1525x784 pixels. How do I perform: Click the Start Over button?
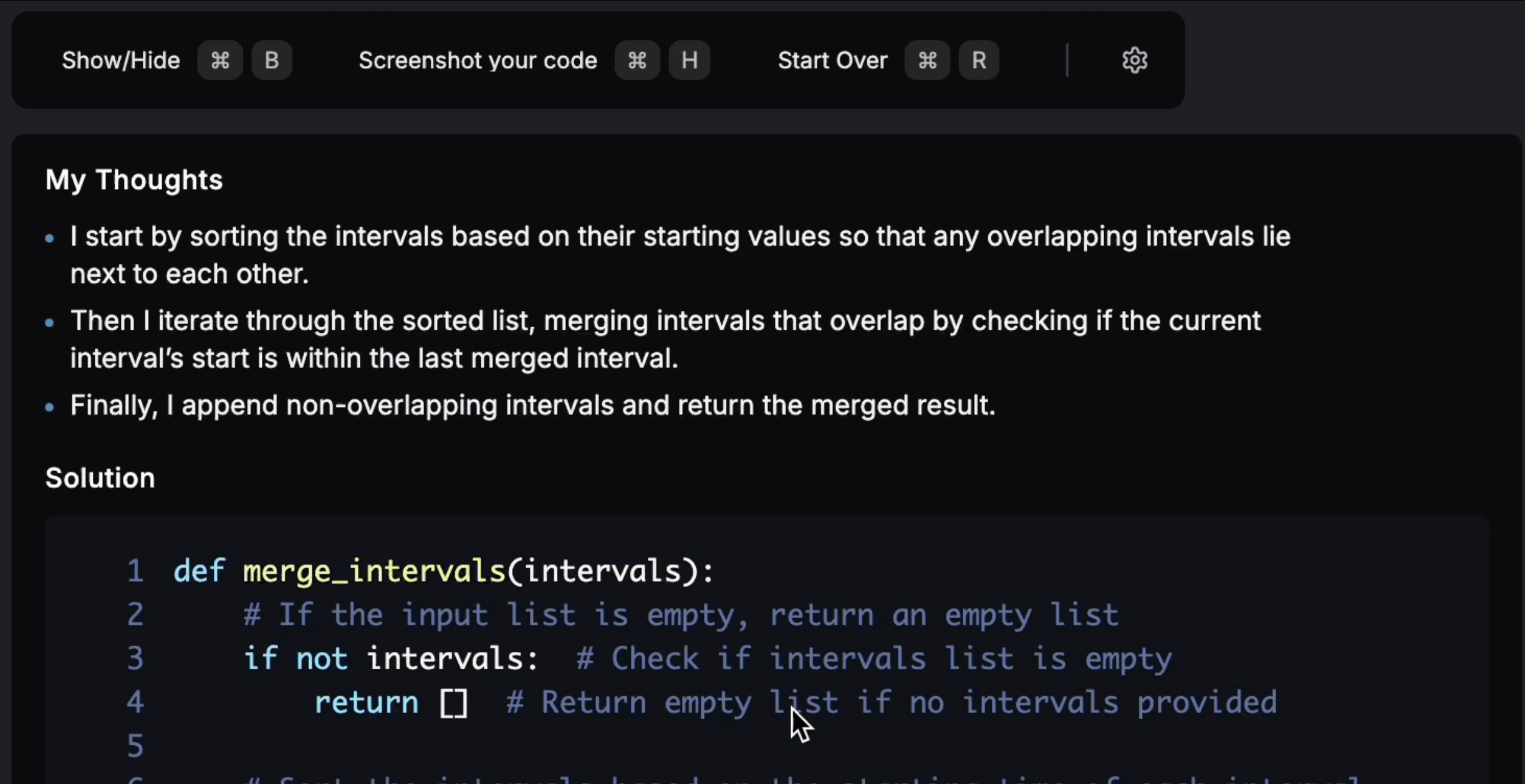pyautogui.click(x=832, y=60)
